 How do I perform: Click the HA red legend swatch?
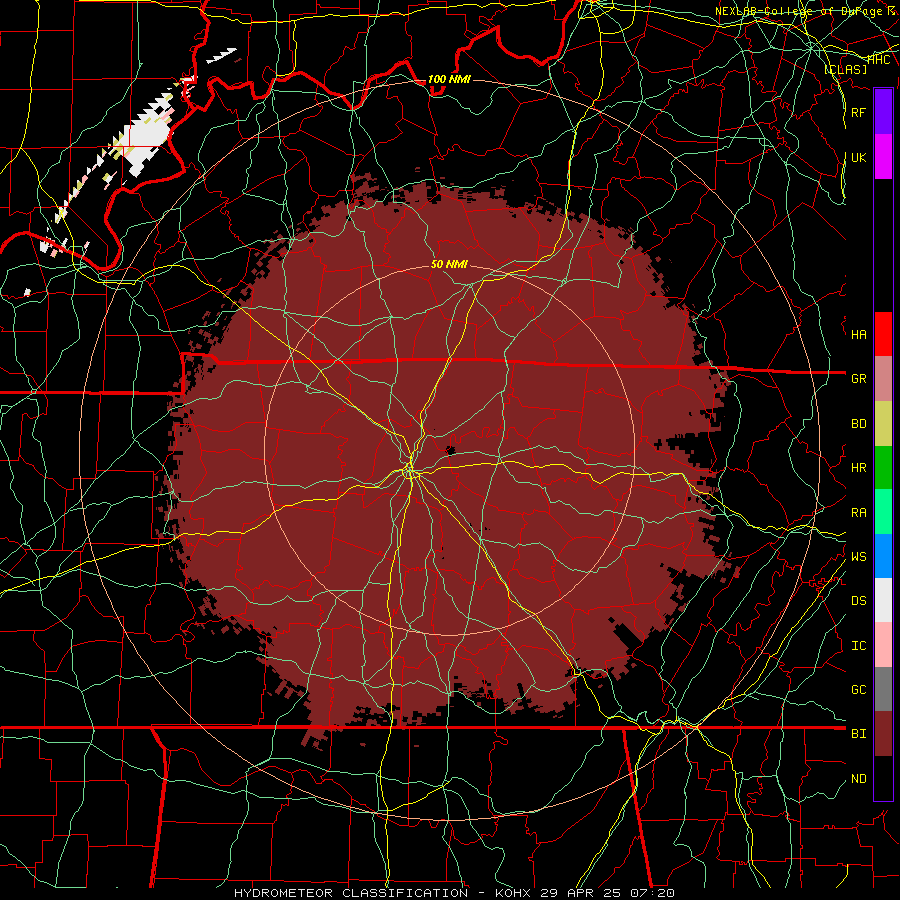[883, 334]
